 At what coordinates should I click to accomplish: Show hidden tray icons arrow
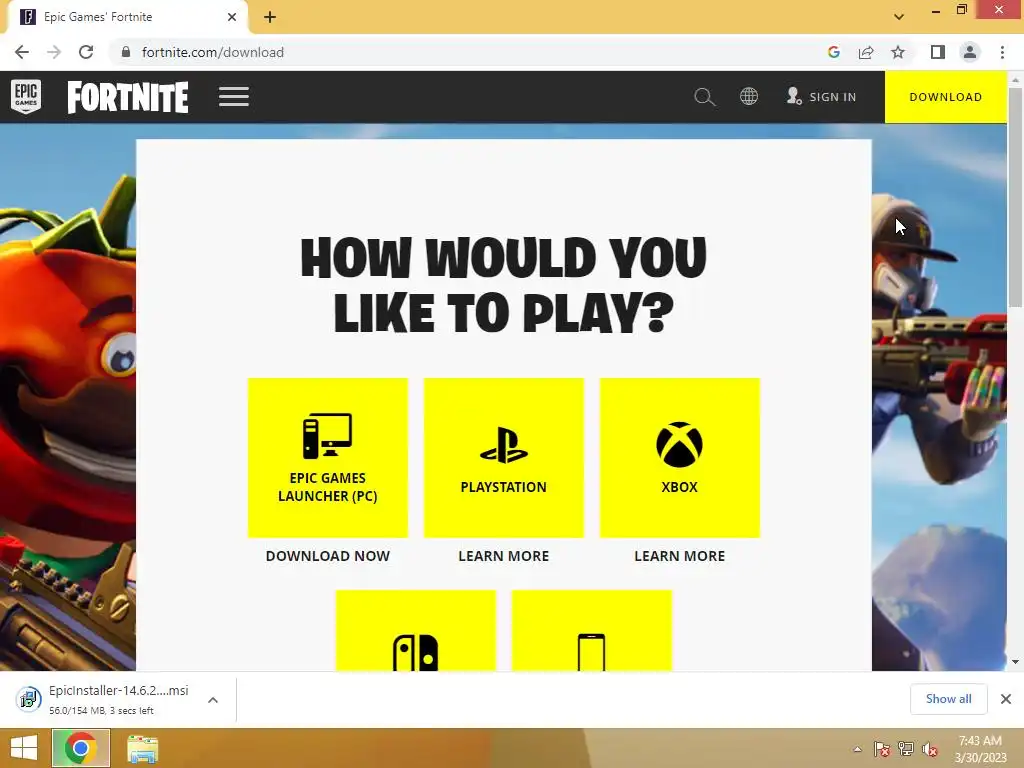point(857,749)
